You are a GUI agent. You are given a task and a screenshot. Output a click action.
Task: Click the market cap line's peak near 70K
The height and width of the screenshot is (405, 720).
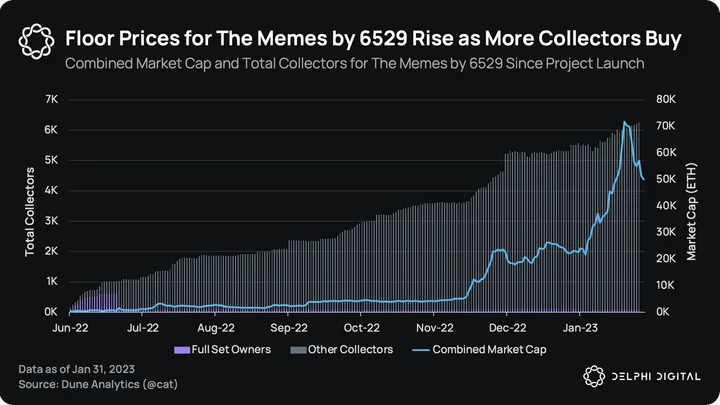pyautogui.click(x=624, y=122)
